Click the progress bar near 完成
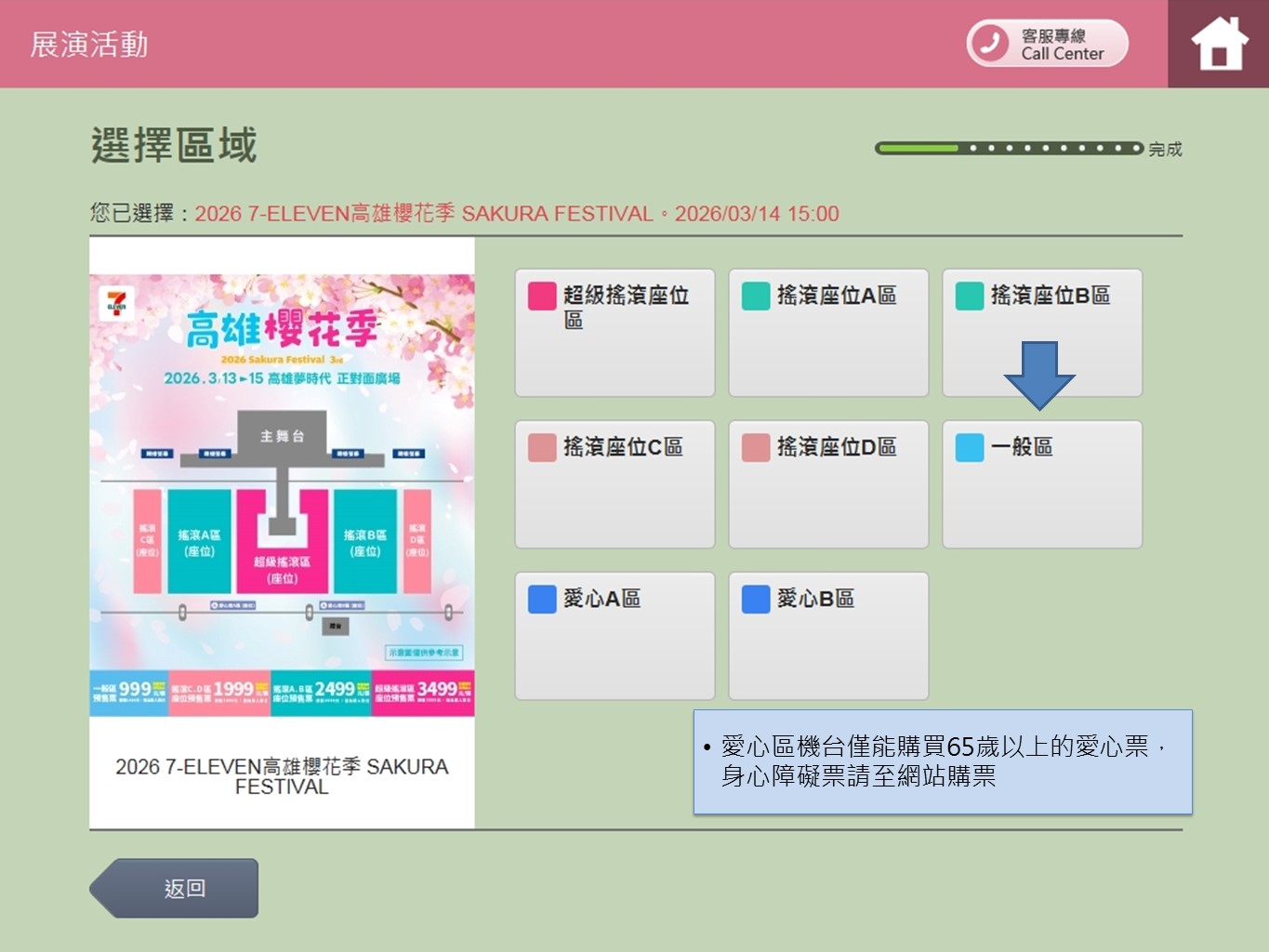The height and width of the screenshot is (952, 1269). click(1009, 148)
